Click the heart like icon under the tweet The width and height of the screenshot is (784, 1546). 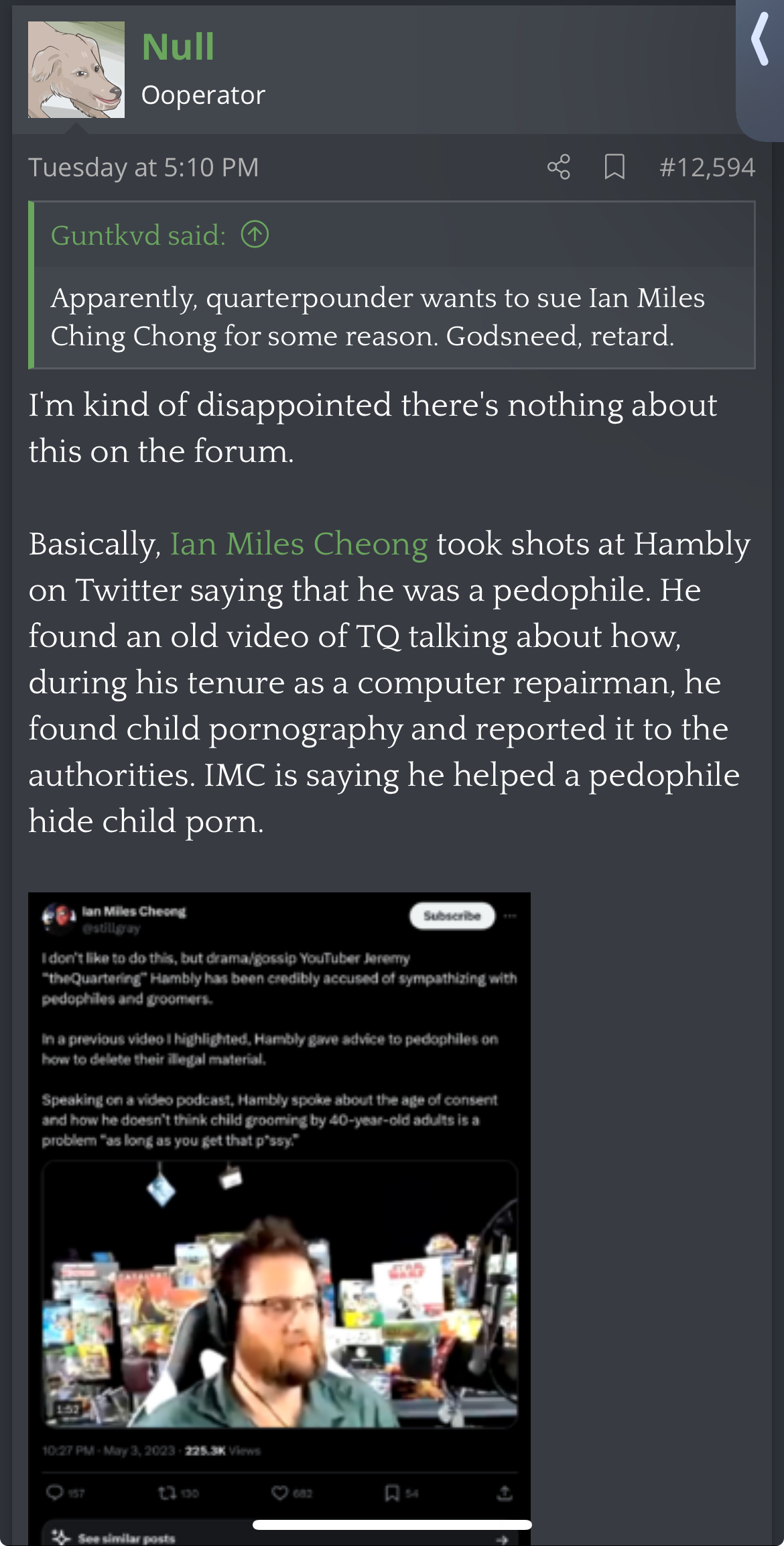pyautogui.click(x=280, y=1492)
